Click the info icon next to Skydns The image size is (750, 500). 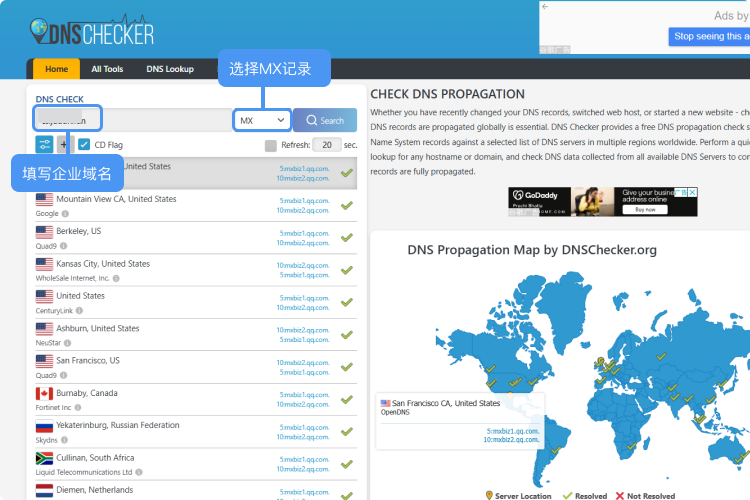(x=64, y=440)
